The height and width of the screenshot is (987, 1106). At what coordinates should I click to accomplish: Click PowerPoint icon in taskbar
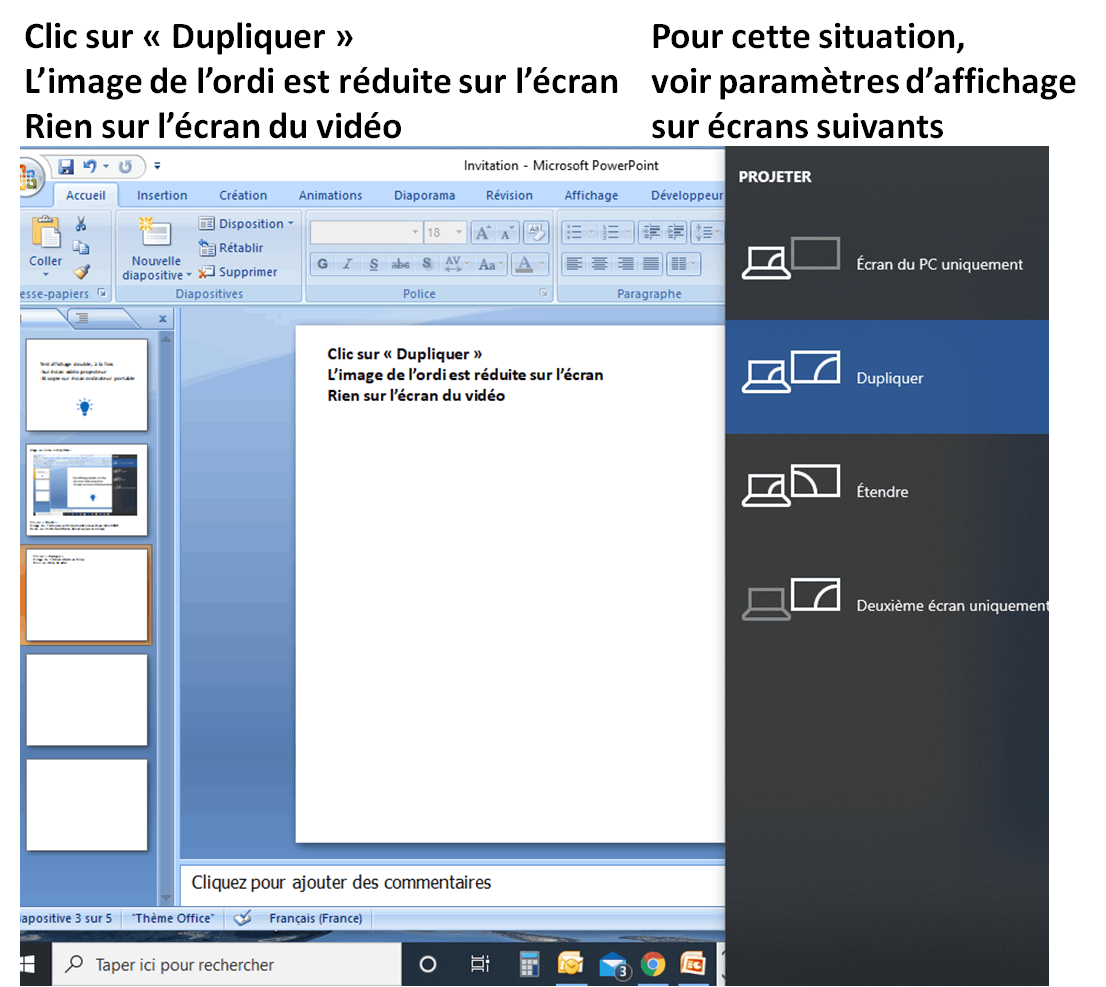(x=693, y=964)
